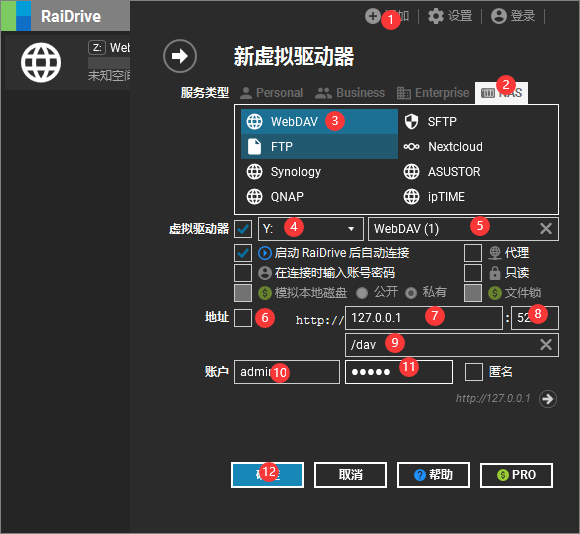This screenshot has width=580, height=534.
Task: Enable the 只读 read-only checkbox
Action: point(473,273)
